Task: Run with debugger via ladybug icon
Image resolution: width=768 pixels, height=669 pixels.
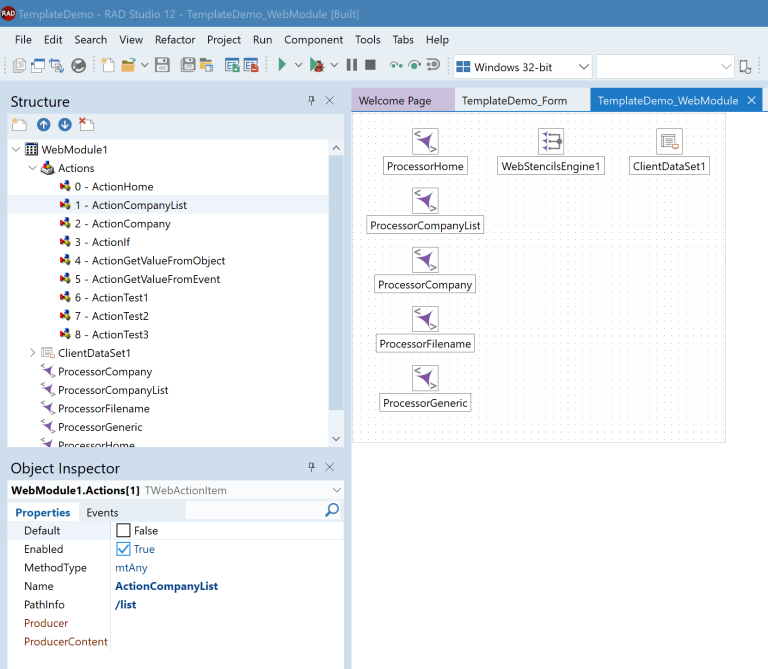Action: click(316, 65)
